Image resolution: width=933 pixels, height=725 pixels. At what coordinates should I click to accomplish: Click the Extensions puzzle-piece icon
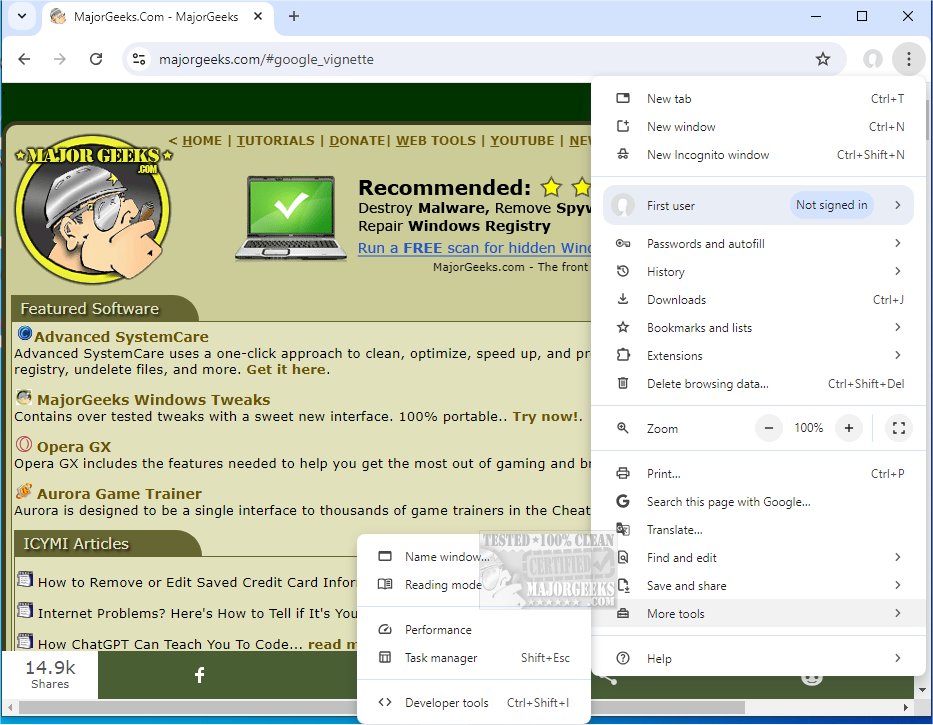coord(623,355)
